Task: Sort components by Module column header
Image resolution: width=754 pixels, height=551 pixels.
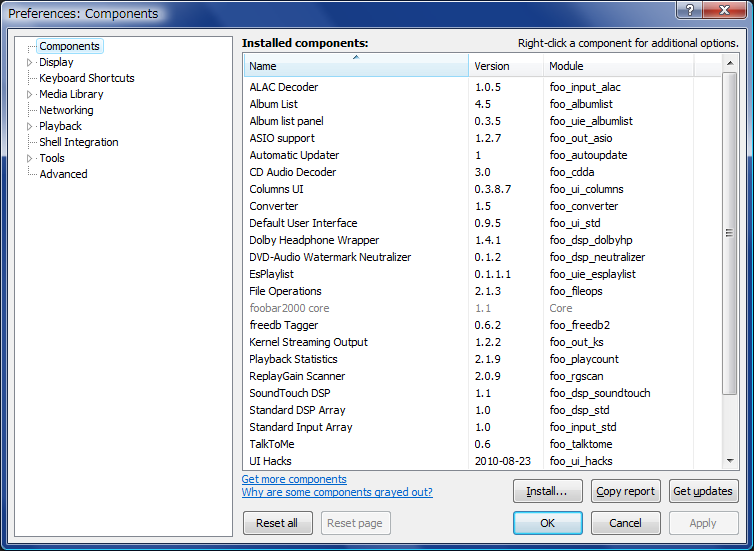Action: (x=618, y=65)
